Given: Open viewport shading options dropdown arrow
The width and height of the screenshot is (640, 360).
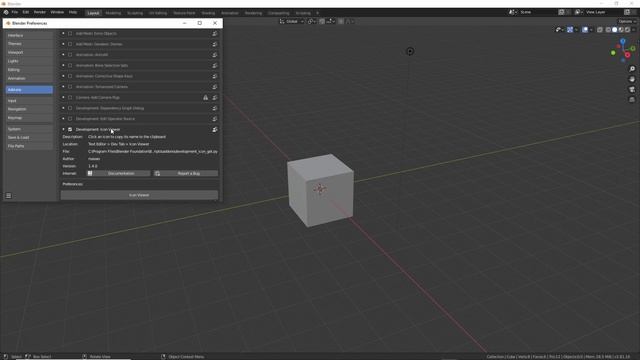Looking at the screenshot, I should (x=634, y=30).
